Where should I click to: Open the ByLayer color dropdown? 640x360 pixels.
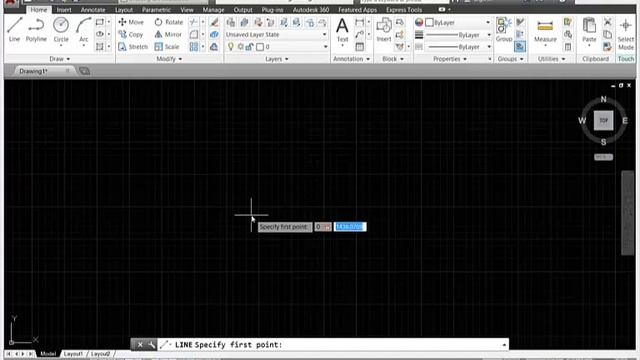(x=457, y=22)
